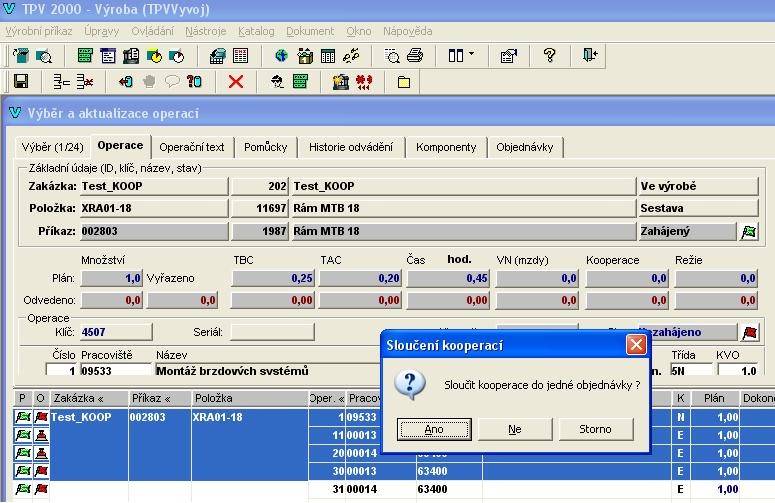Click green flag icon beside Zahájený status
The image size is (775, 503).
tap(749, 231)
